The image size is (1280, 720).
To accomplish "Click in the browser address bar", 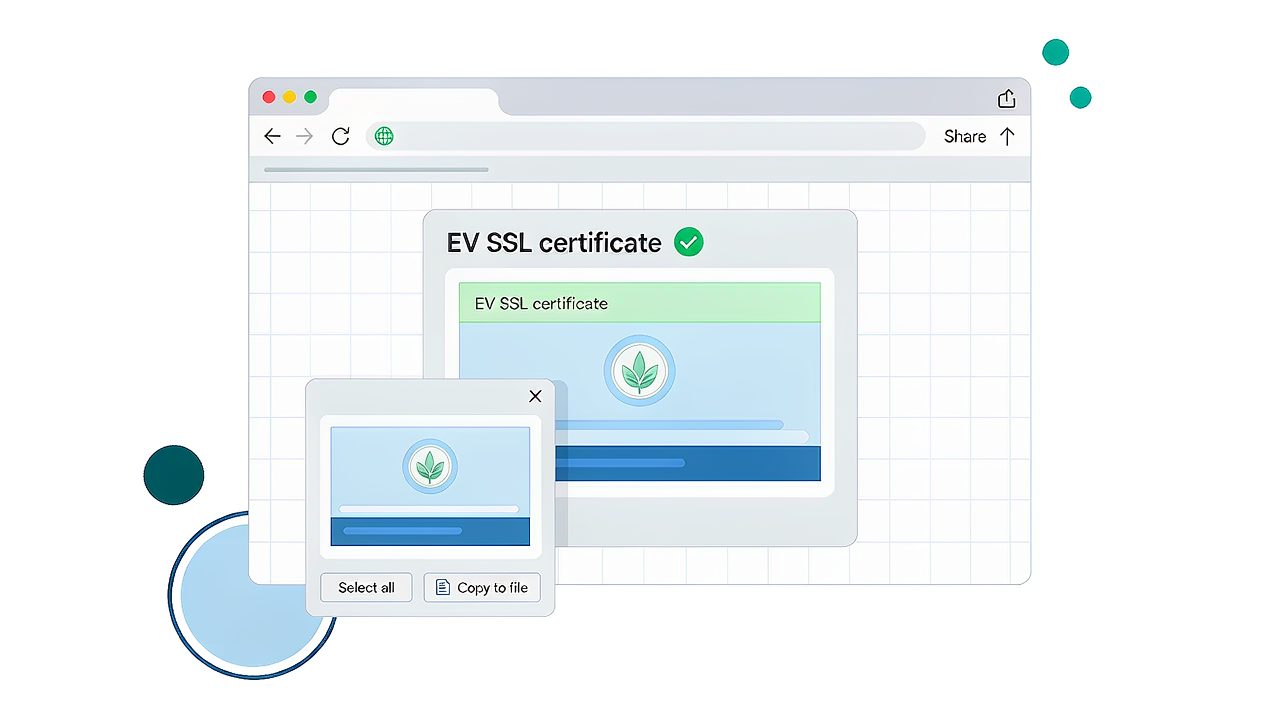I will click(646, 136).
